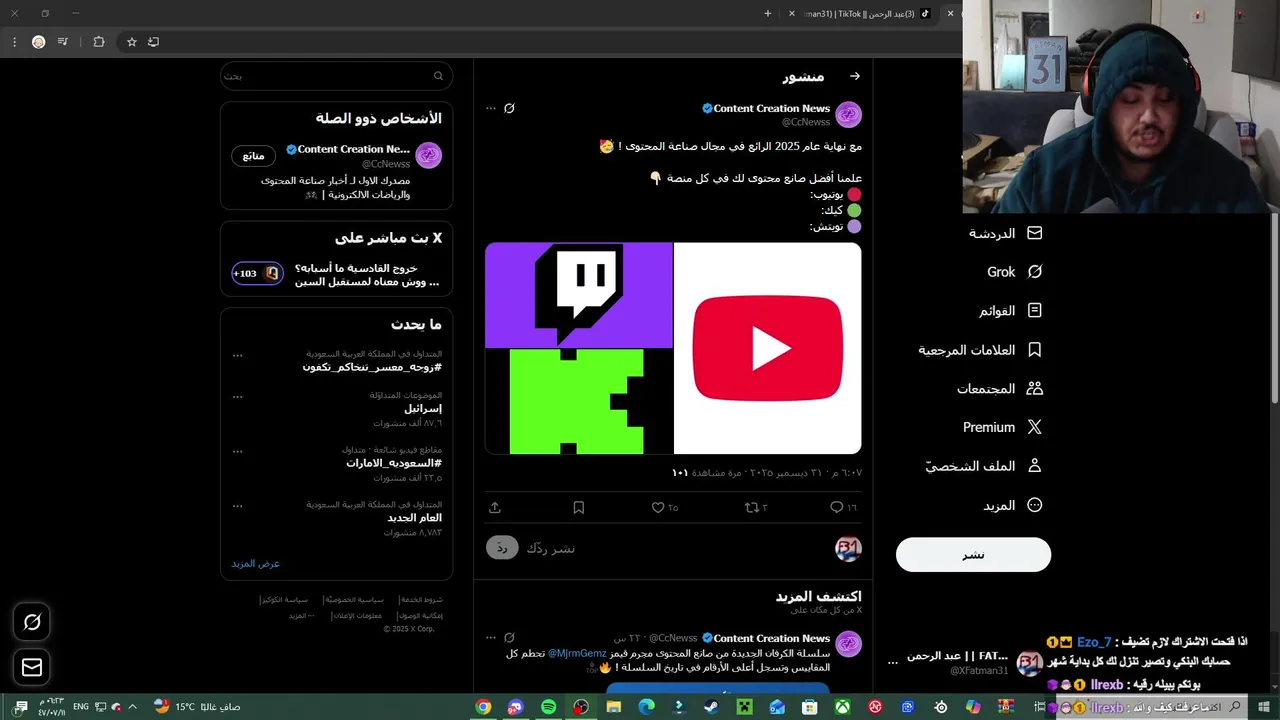
Task: Click the search magnifier icon
Action: [438, 76]
